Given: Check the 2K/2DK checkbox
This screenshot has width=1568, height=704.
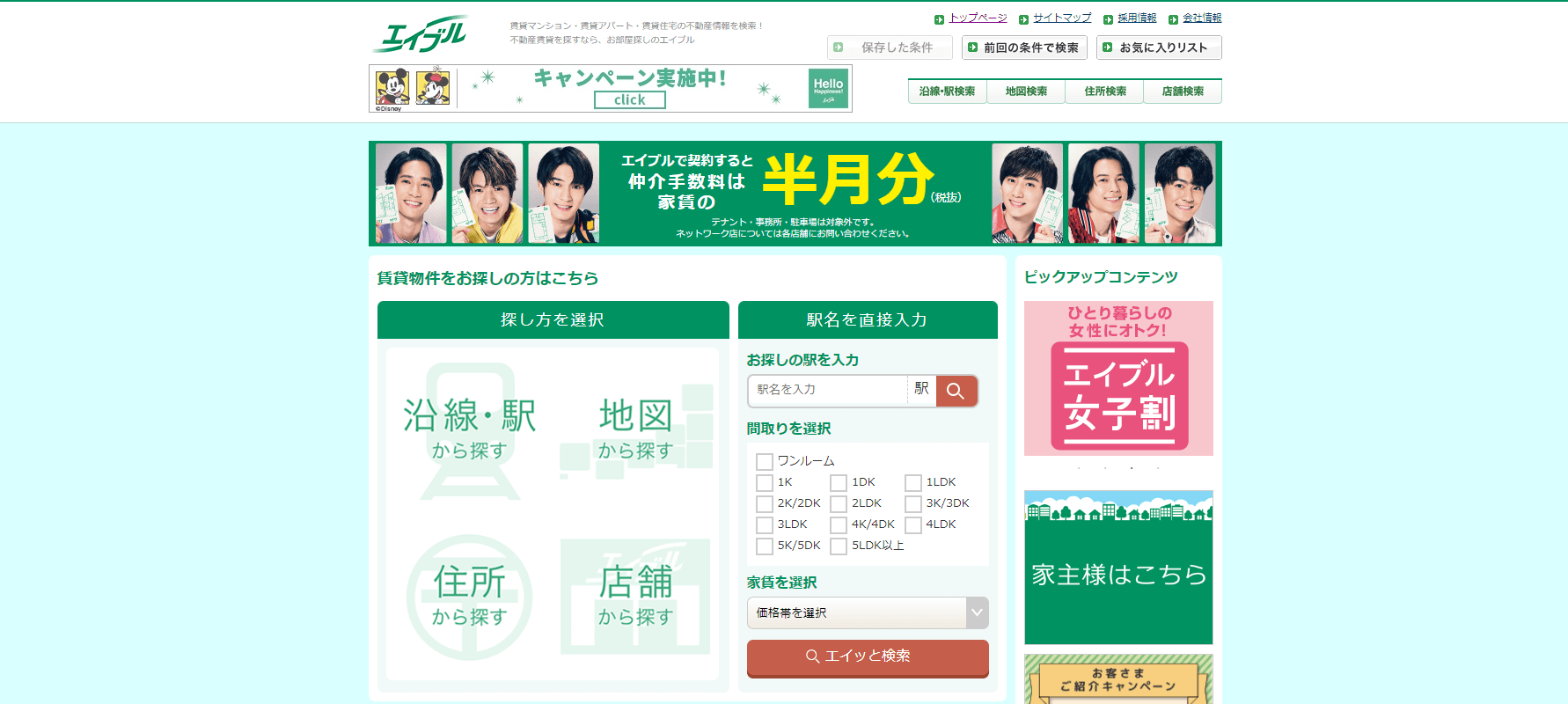Looking at the screenshot, I should click(x=765, y=503).
